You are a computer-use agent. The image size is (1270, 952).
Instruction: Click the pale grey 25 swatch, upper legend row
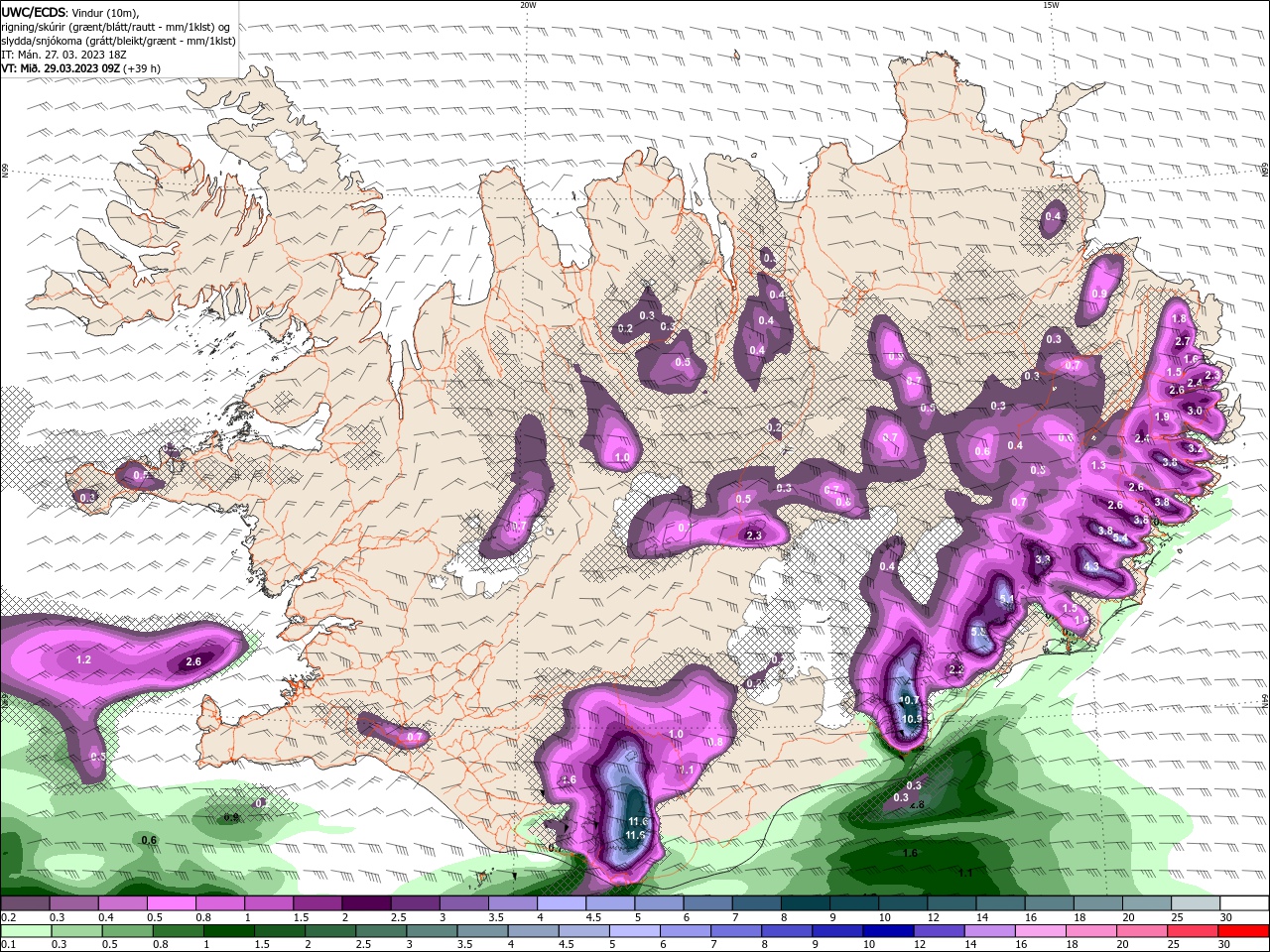[1196, 904]
